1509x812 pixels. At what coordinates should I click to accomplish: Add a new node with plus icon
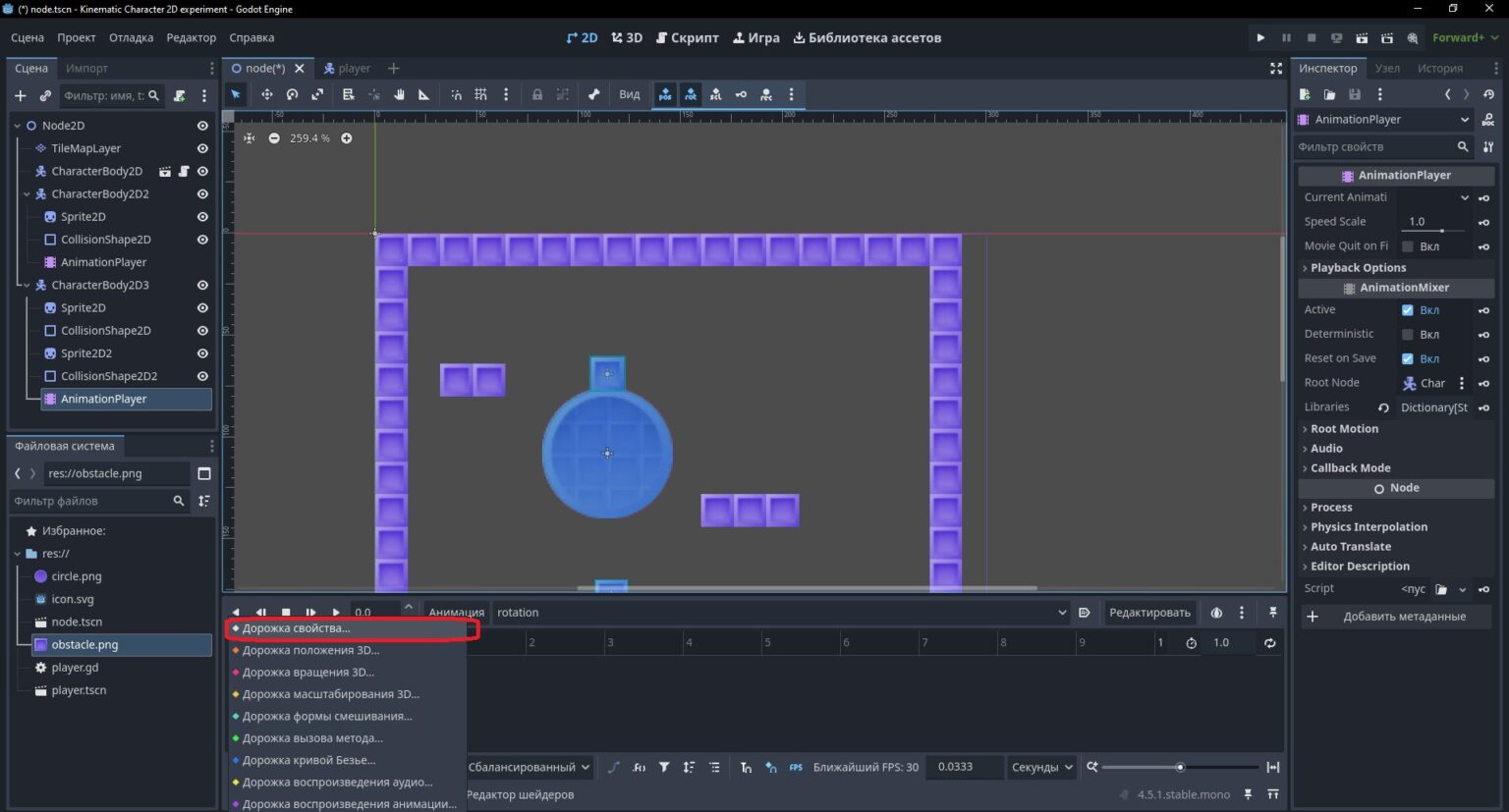pyautogui.click(x=20, y=95)
